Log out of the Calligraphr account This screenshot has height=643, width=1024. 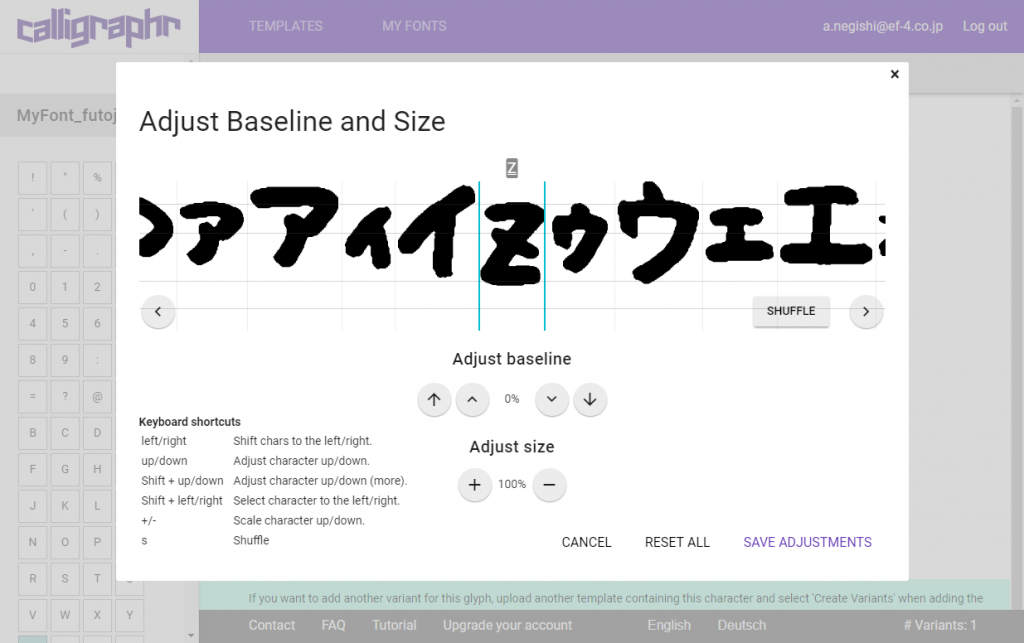point(985,25)
